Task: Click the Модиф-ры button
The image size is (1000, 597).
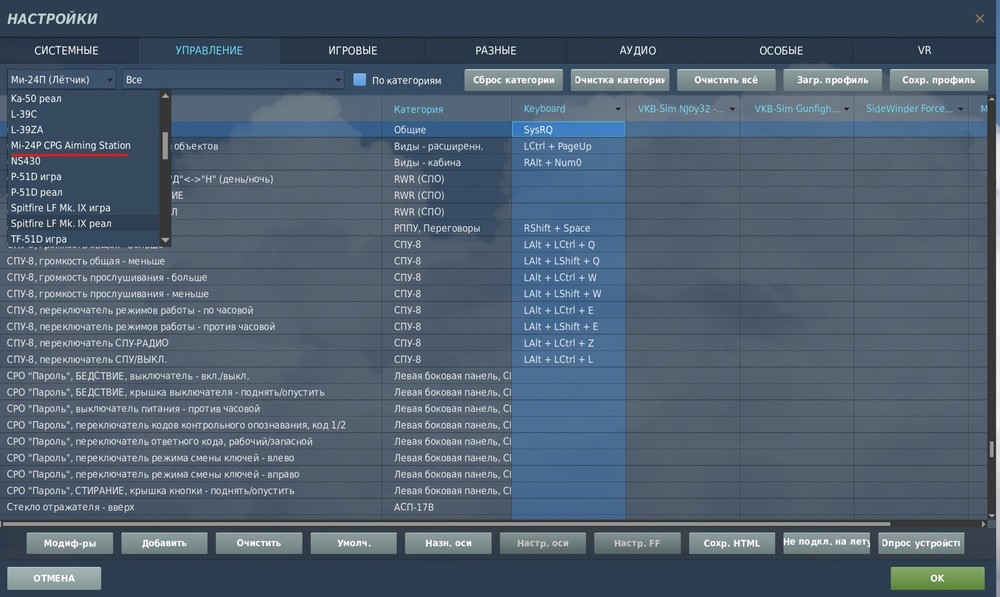Action: 70,543
